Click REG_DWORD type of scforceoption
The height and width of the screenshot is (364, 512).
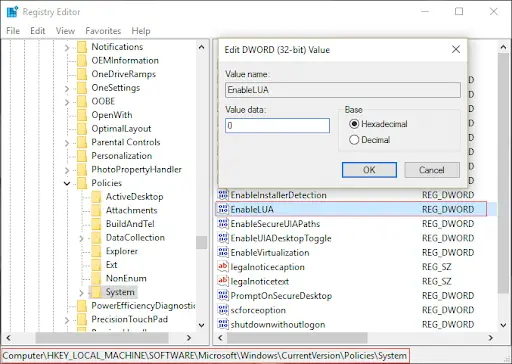[x=448, y=310]
